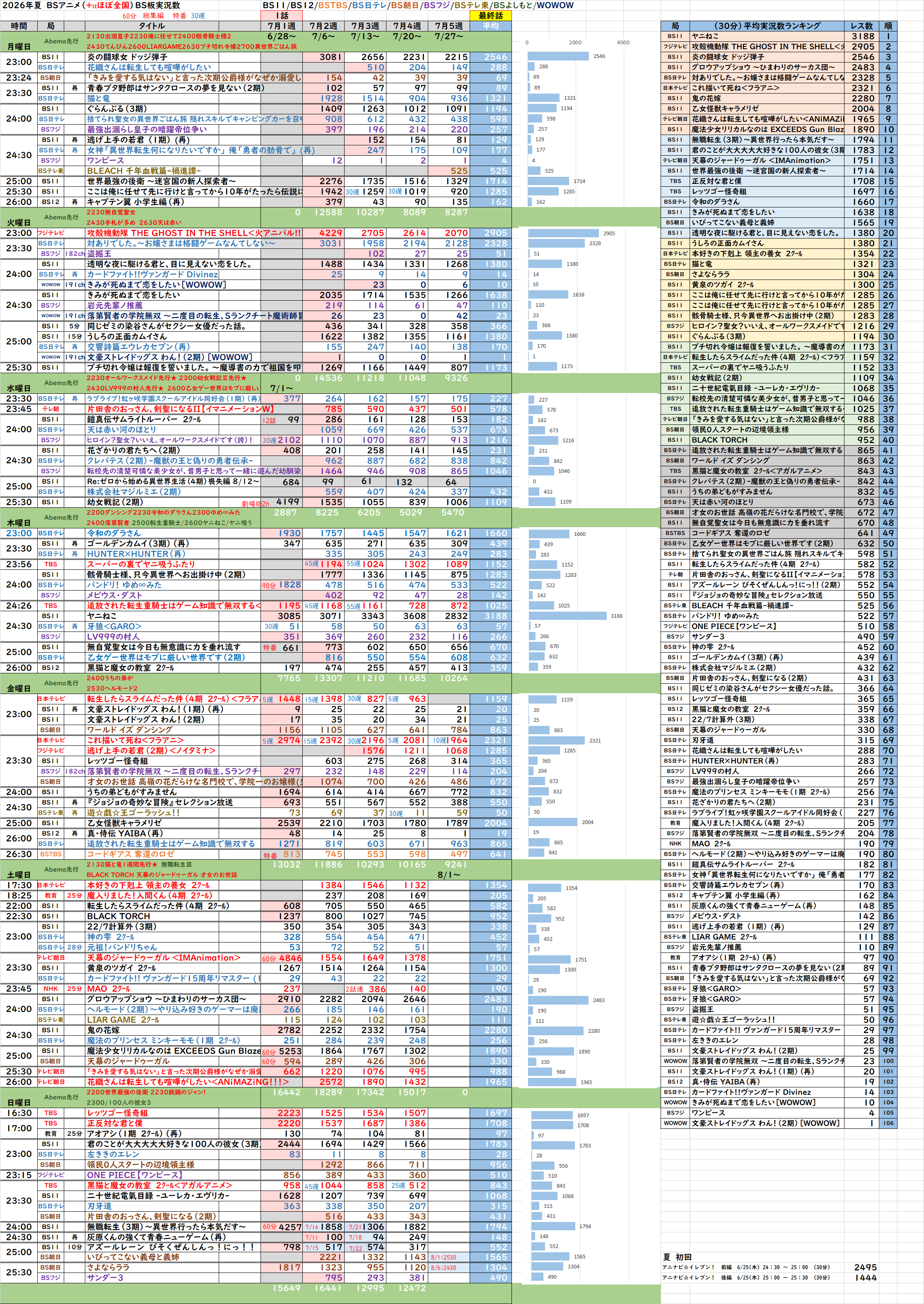924x1304 pixels.
Task: Select サンダー3 in the Sunday schedule
Action: [x=105, y=1278]
